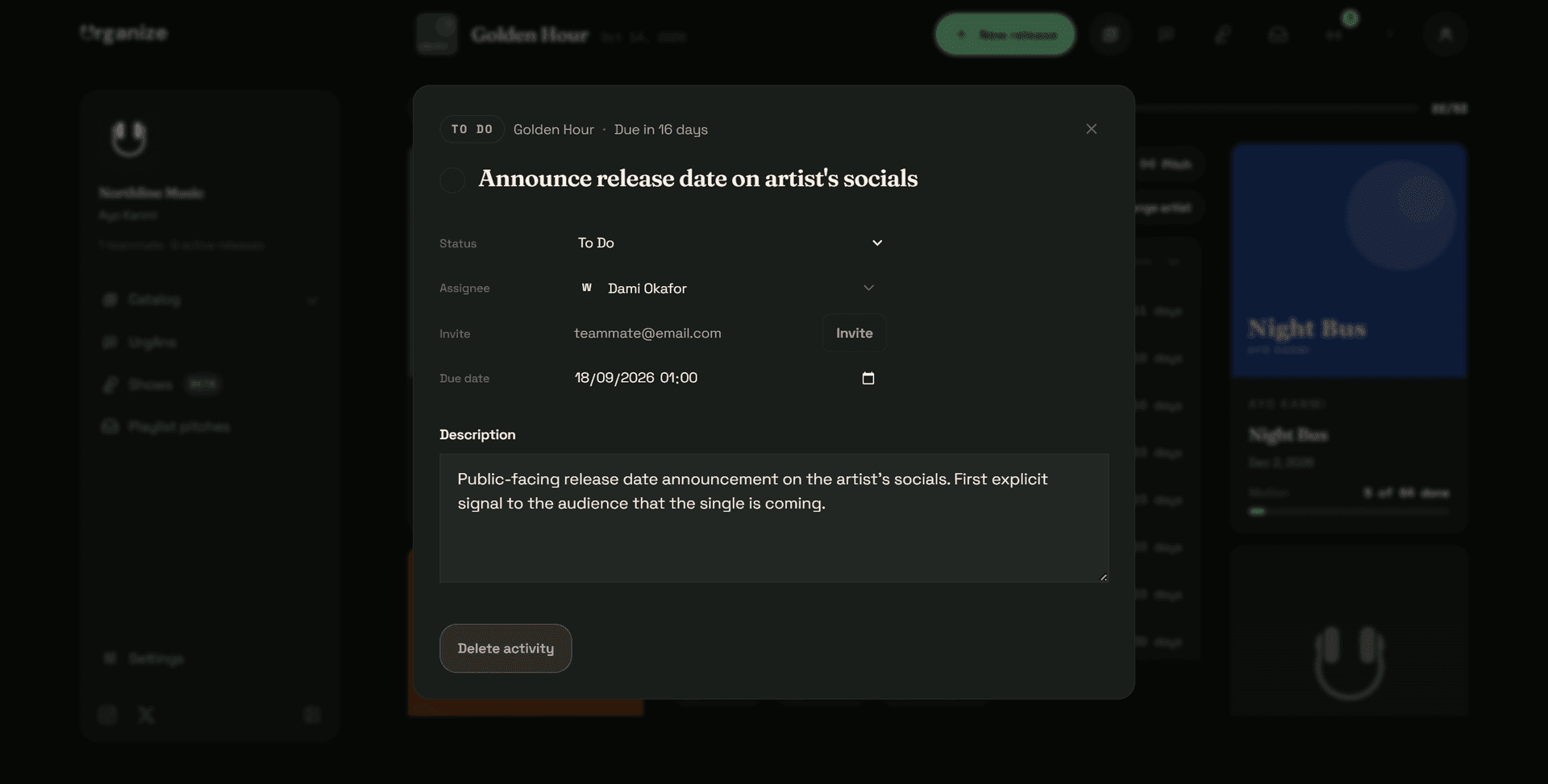Open the user avatar in top bar
Screen dimensions: 1548x784
click(1445, 35)
